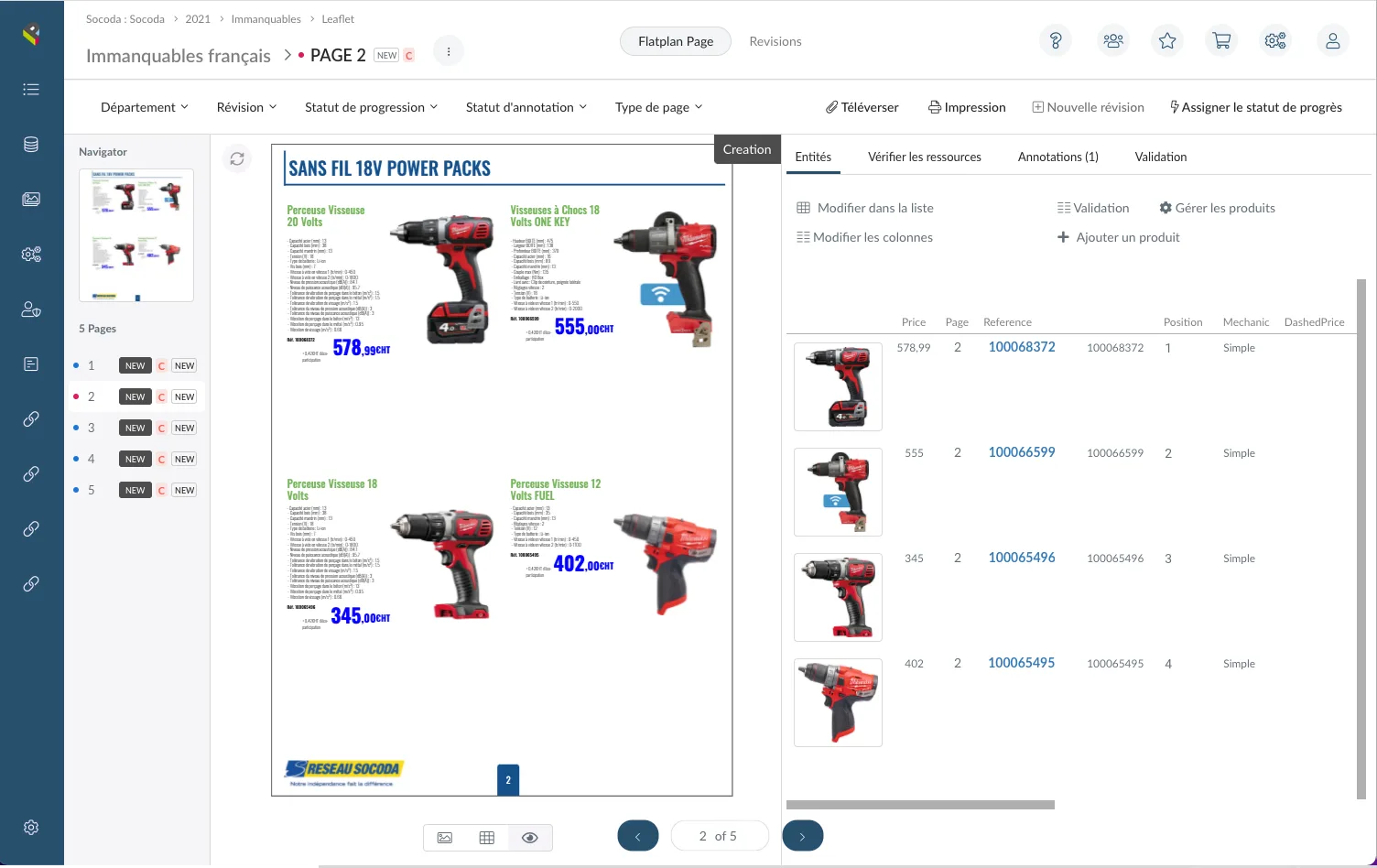This screenshot has height=868, width=1377.
Task: Select page 1 in the pages list
Action: pyautogui.click(x=136, y=365)
